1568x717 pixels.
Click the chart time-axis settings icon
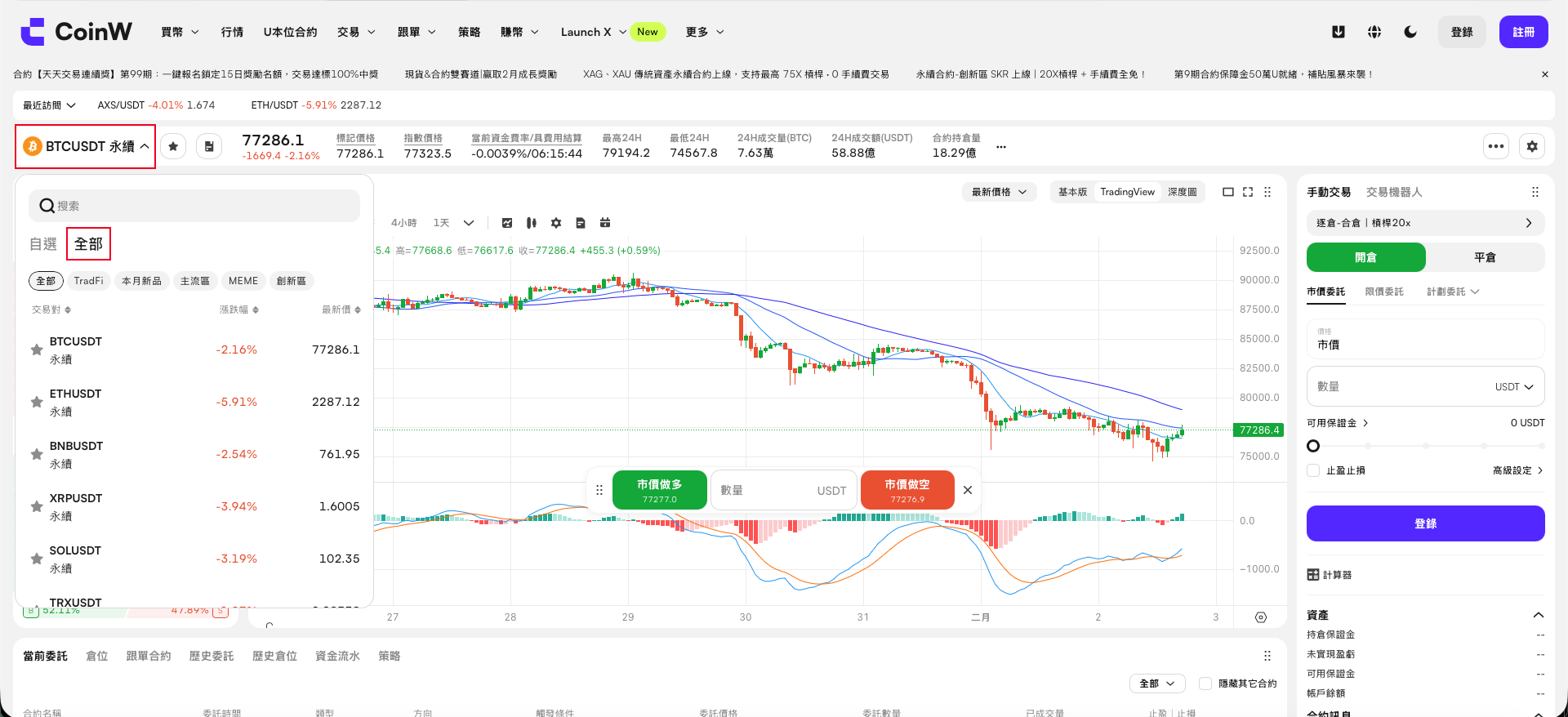pyautogui.click(x=1261, y=617)
